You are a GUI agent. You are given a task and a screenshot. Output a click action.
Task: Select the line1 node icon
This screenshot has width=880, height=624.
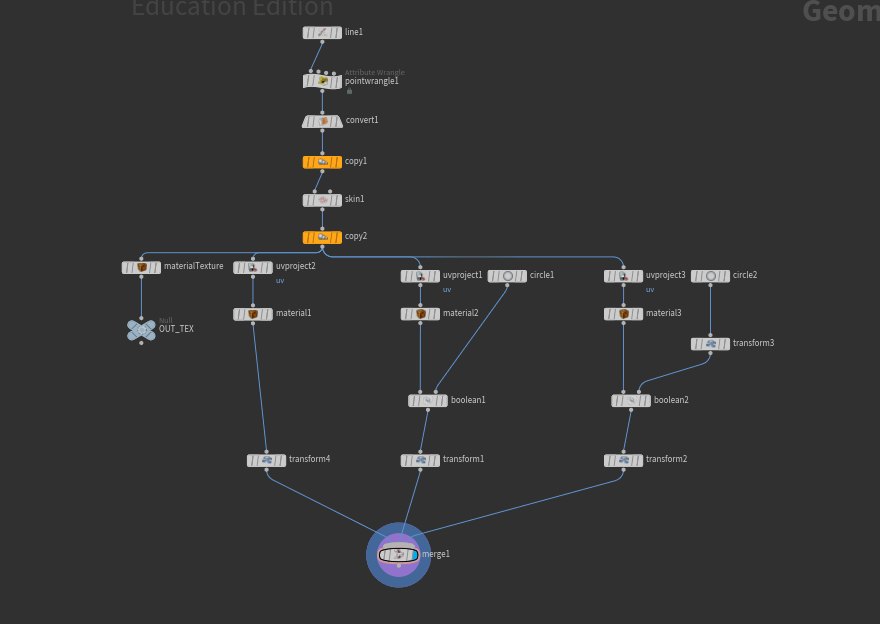[x=322, y=33]
